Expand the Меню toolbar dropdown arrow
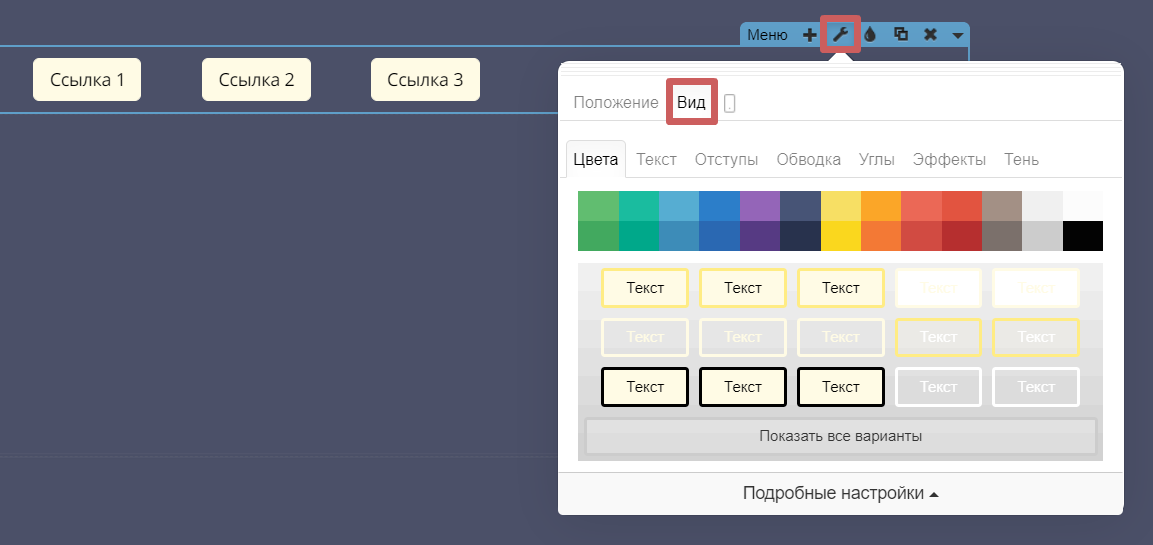The height and width of the screenshot is (545, 1153). pyautogui.click(x=958, y=35)
